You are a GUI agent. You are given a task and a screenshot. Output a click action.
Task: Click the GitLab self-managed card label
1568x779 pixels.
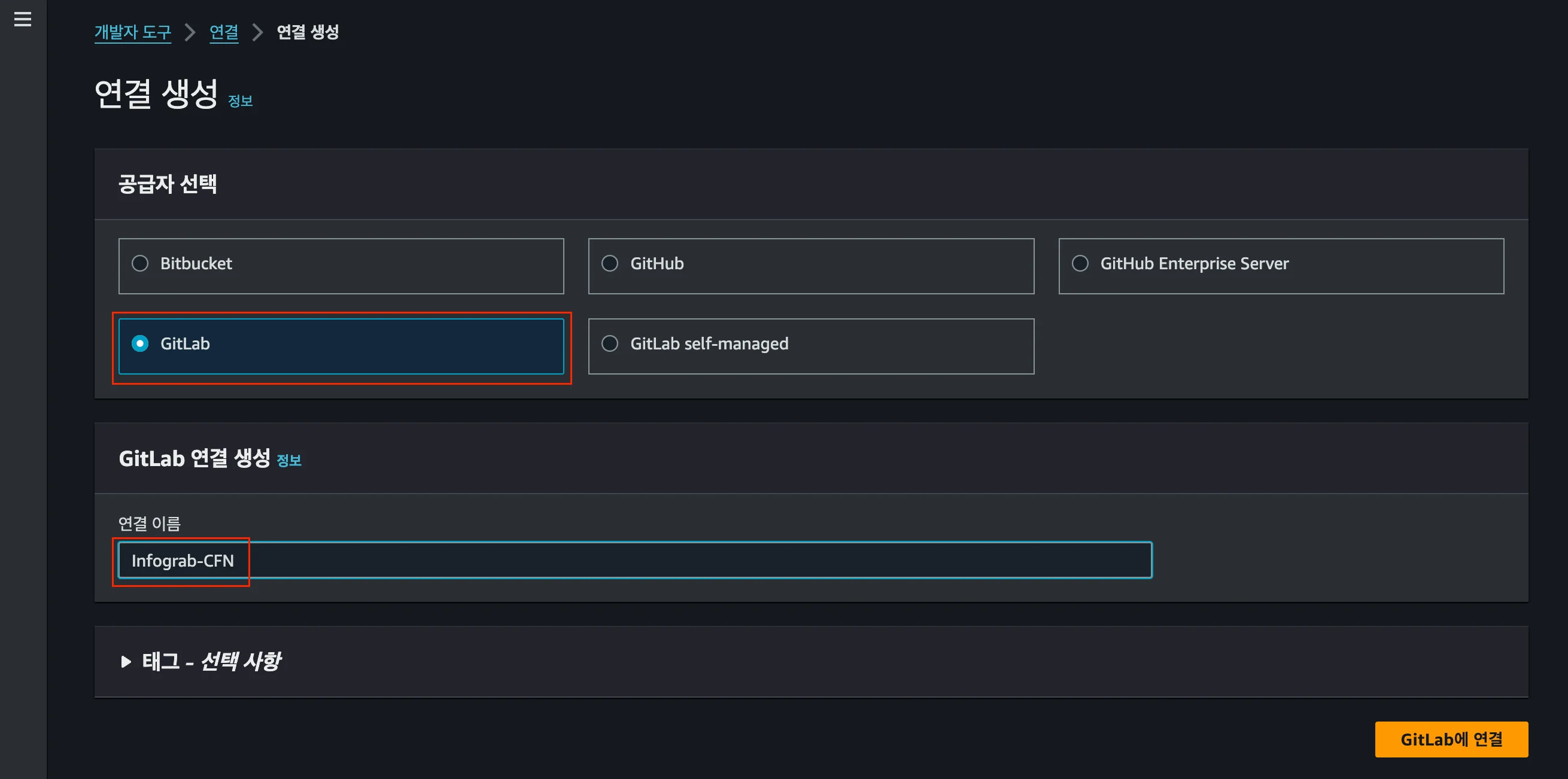709,344
